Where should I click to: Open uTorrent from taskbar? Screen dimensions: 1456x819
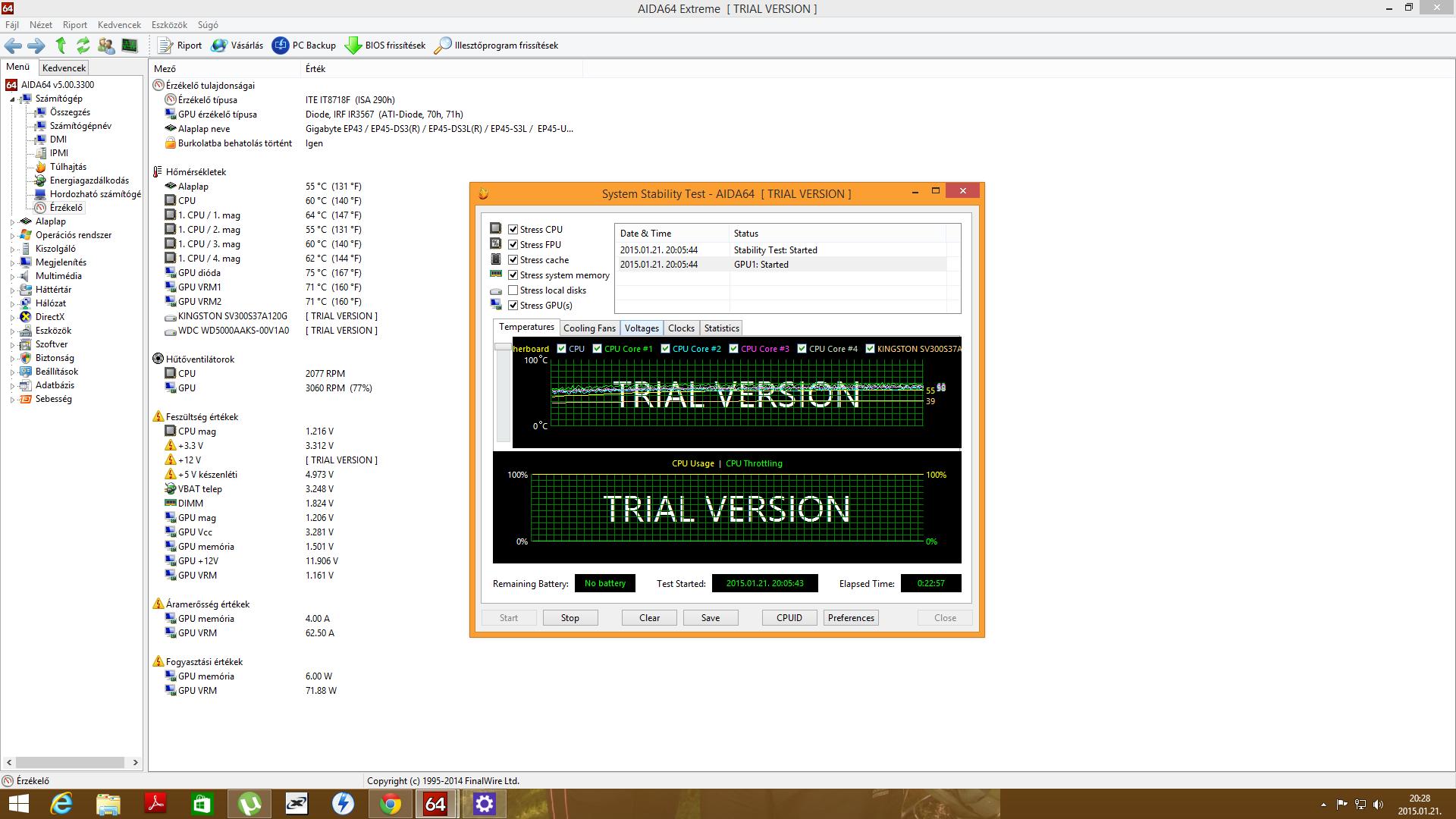coord(249,804)
